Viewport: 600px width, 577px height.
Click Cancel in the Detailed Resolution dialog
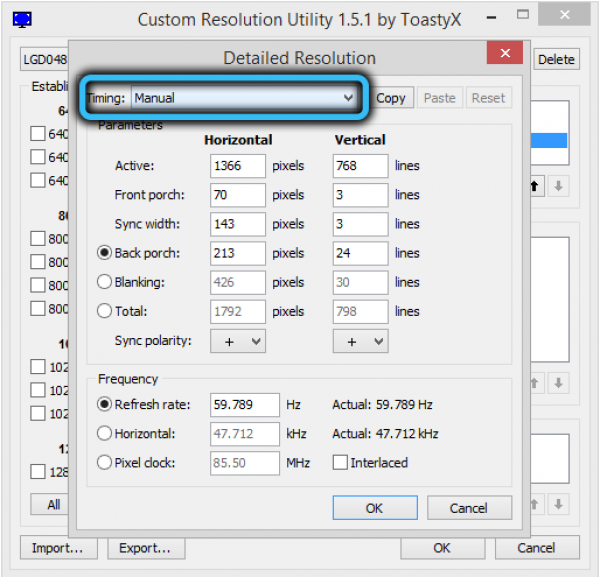click(469, 508)
